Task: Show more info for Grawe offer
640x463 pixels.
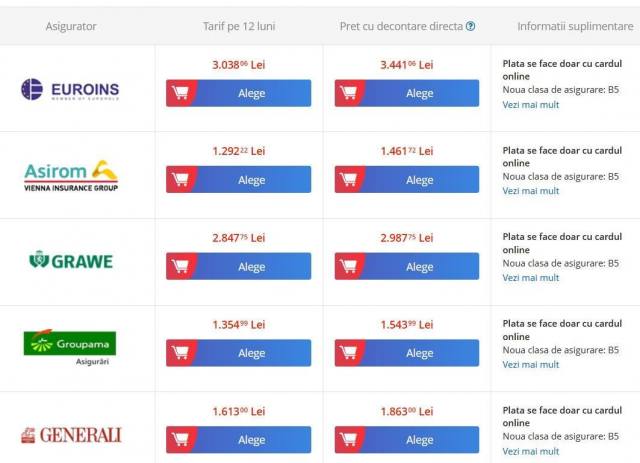Action: 530,278
